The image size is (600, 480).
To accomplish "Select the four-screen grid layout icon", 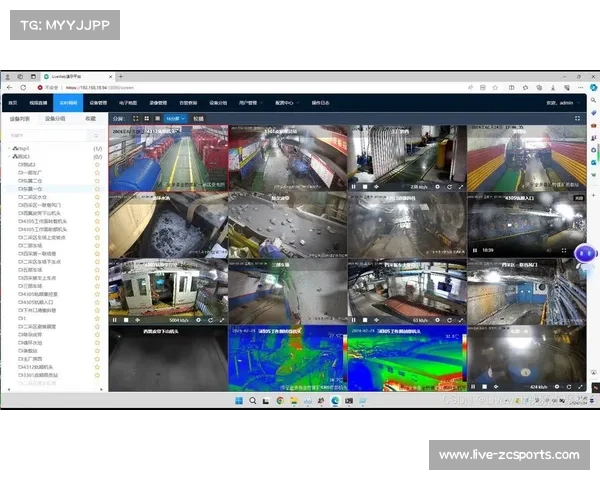I will (147, 119).
